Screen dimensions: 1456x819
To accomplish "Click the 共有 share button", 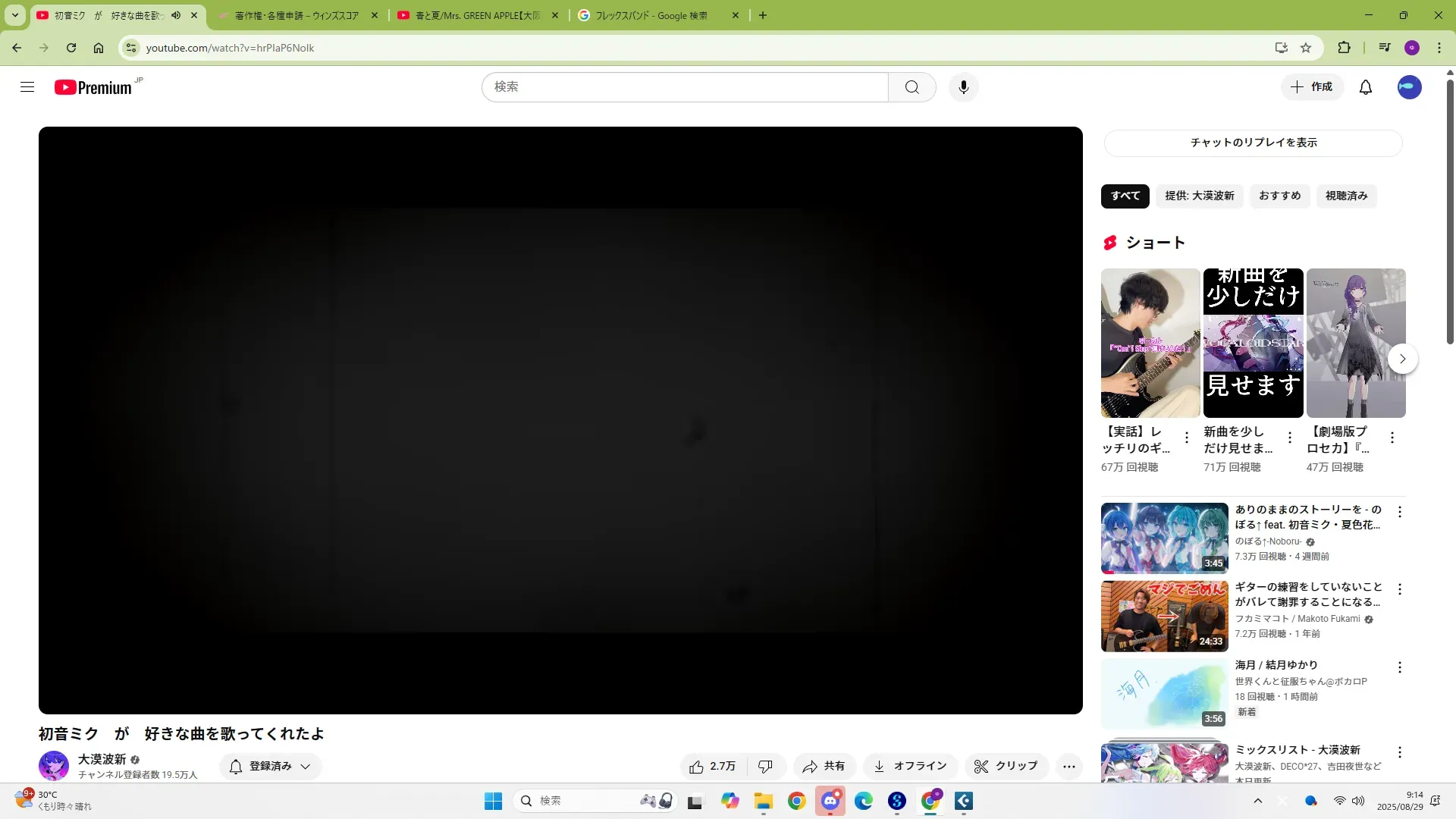I will (x=824, y=767).
